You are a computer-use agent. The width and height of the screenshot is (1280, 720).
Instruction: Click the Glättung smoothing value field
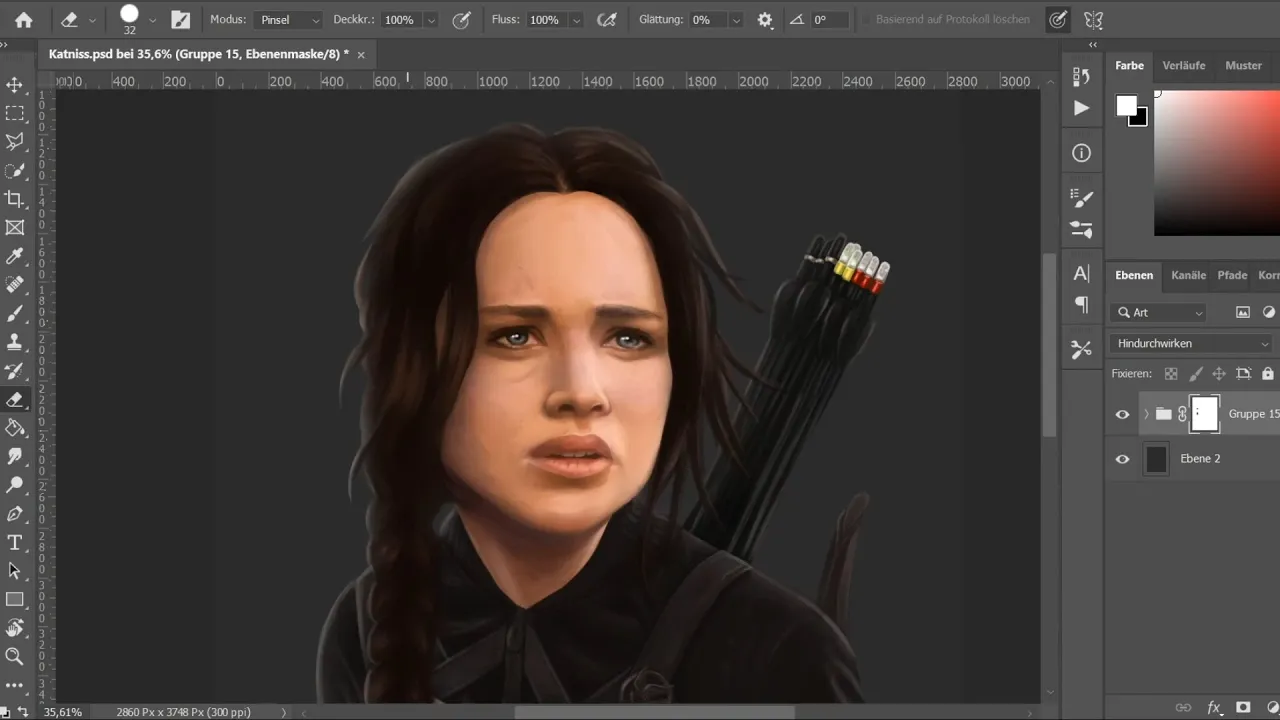point(706,20)
